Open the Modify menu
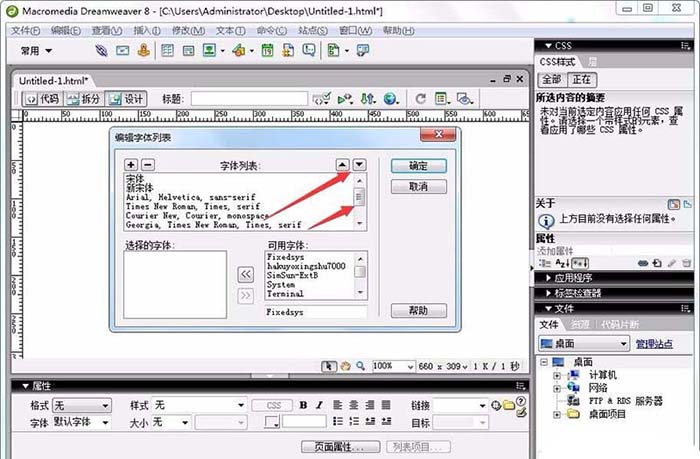The image size is (700, 459). point(188,30)
